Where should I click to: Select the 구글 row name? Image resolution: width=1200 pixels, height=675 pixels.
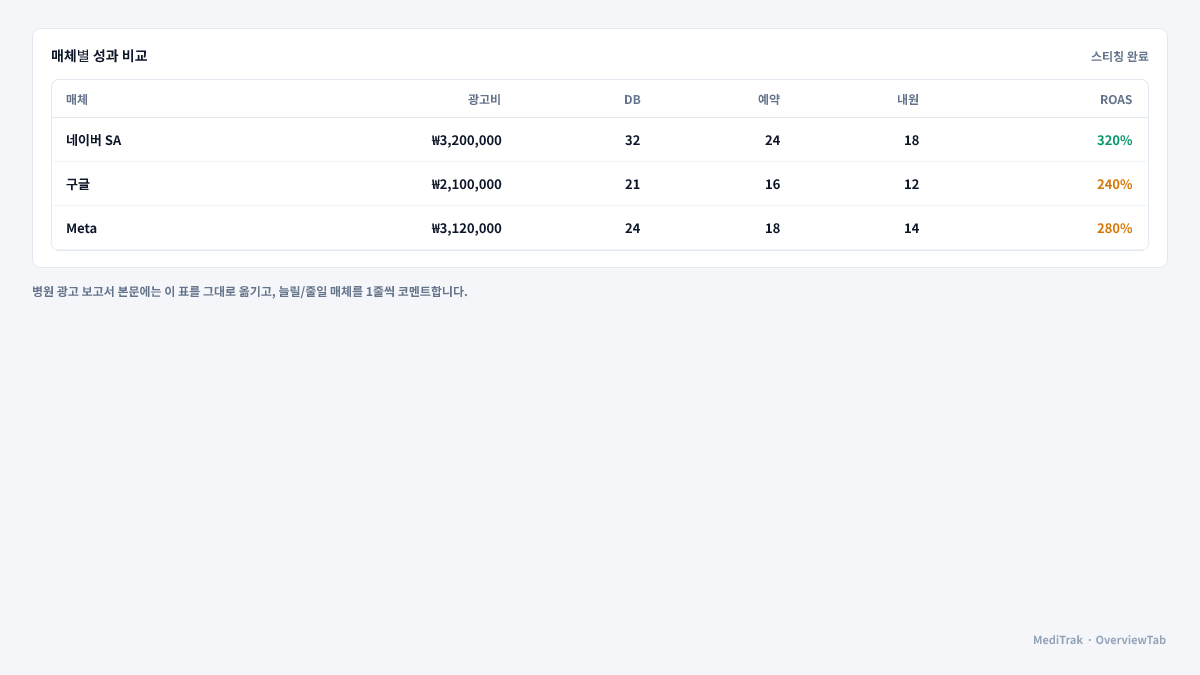tap(78, 184)
